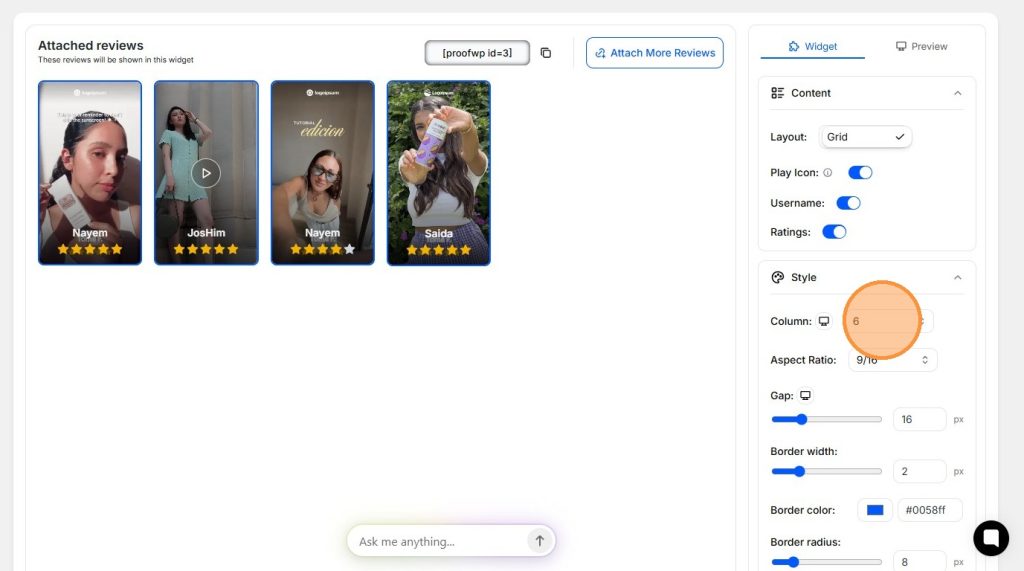Open the Layout Grid dropdown
The width and height of the screenshot is (1024, 571).
[x=865, y=137]
